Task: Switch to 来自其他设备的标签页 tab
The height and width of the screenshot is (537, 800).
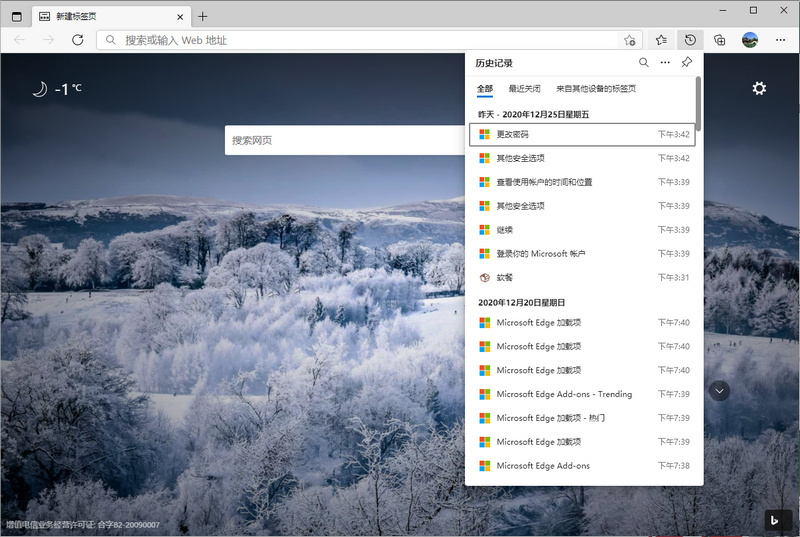Action: (x=596, y=89)
